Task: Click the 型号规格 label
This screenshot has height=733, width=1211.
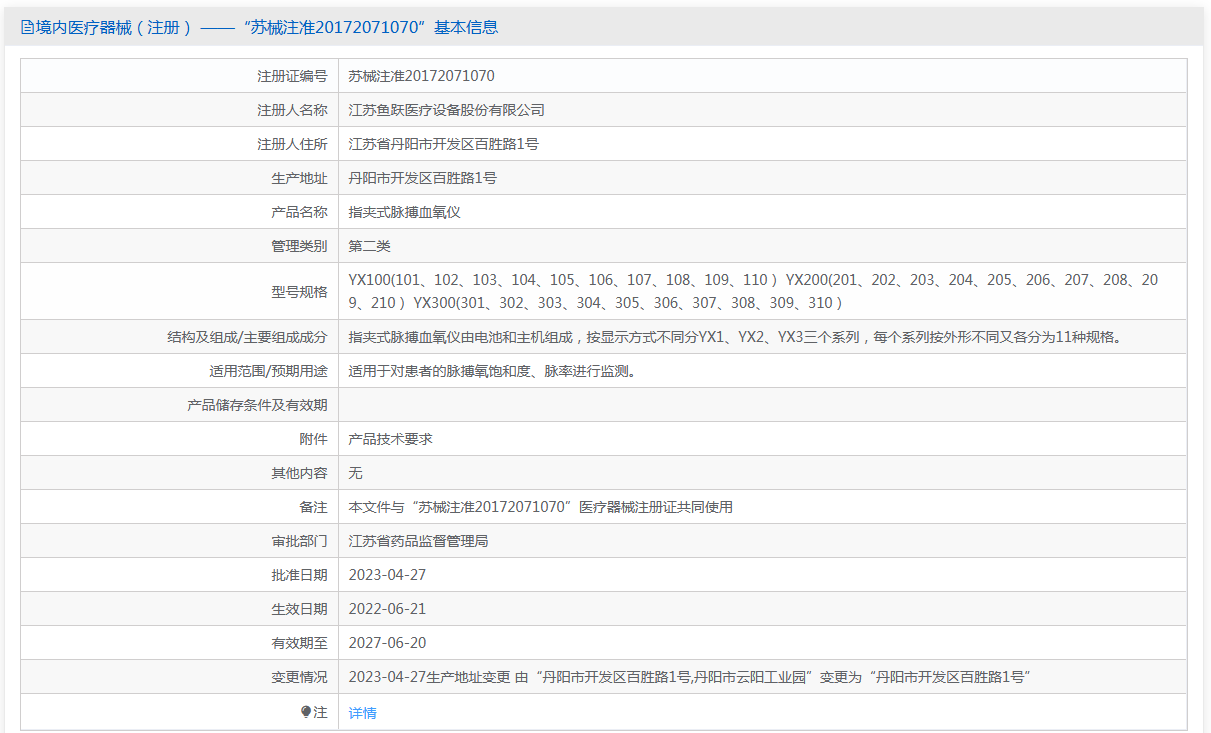Action: (x=299, y=292)
